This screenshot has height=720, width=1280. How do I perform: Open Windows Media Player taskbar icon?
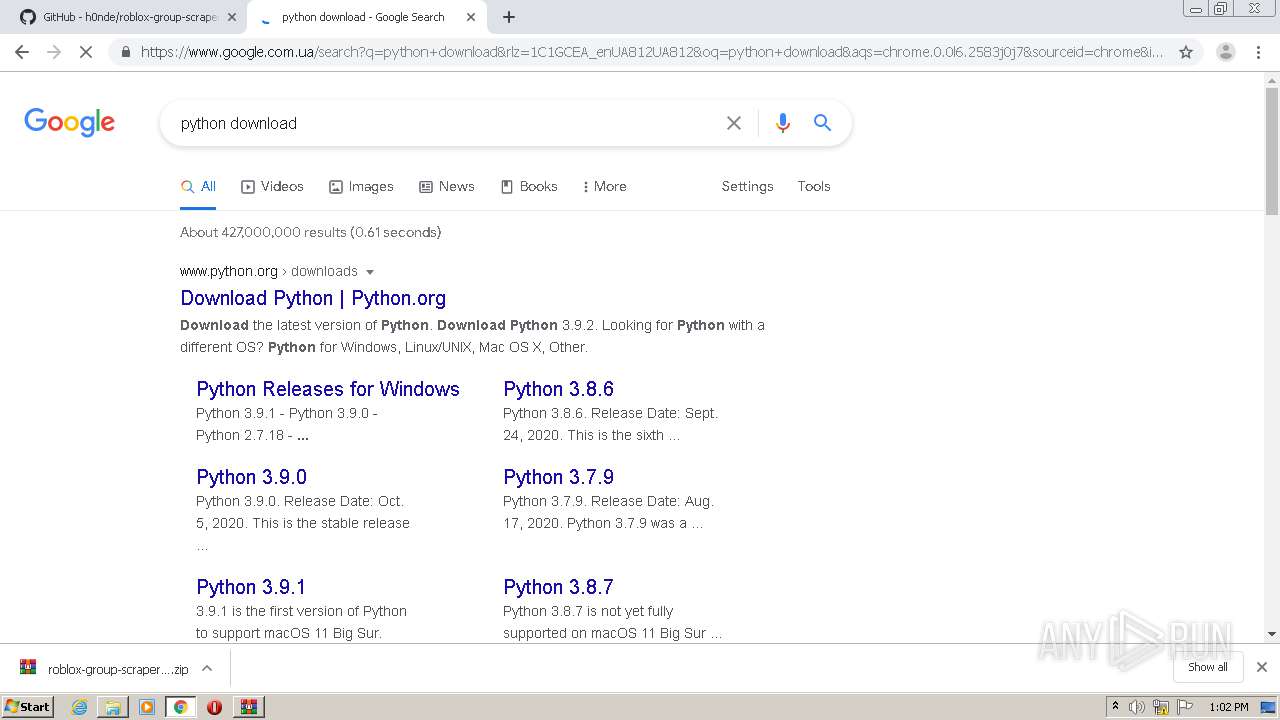[147, 707]
